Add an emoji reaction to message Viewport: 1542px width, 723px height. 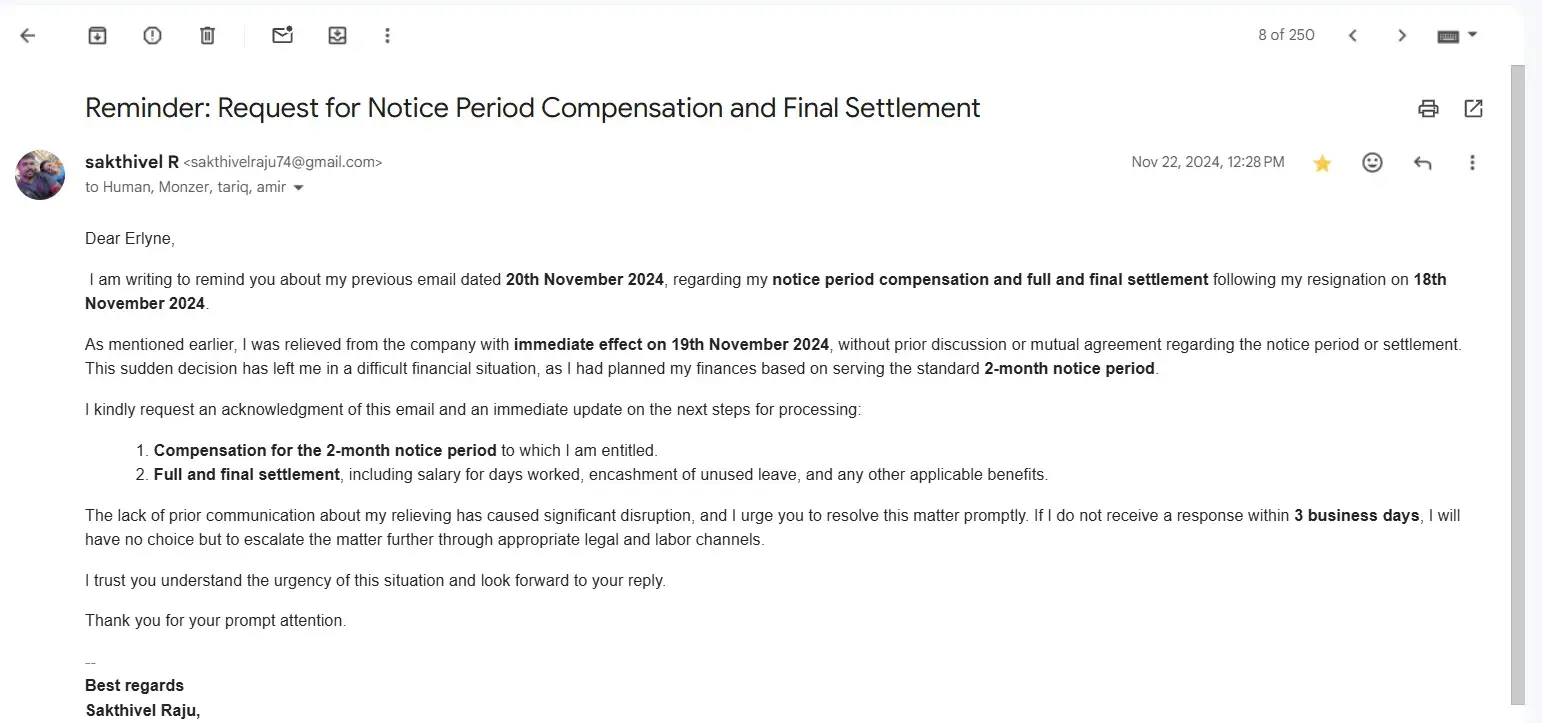[1372, 163]
